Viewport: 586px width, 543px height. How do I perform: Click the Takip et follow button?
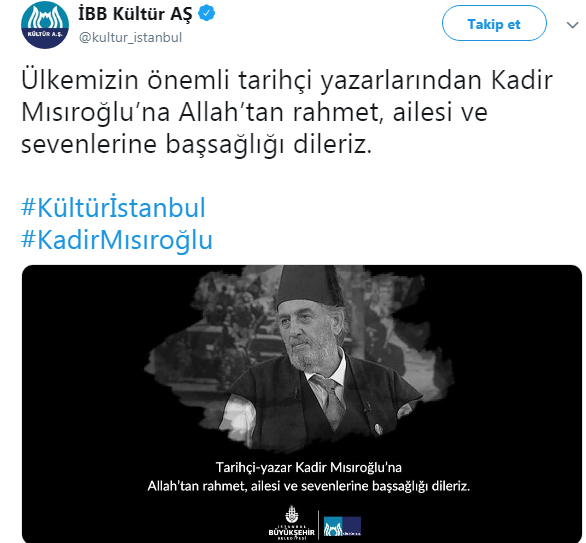click(x=494, y=23)
